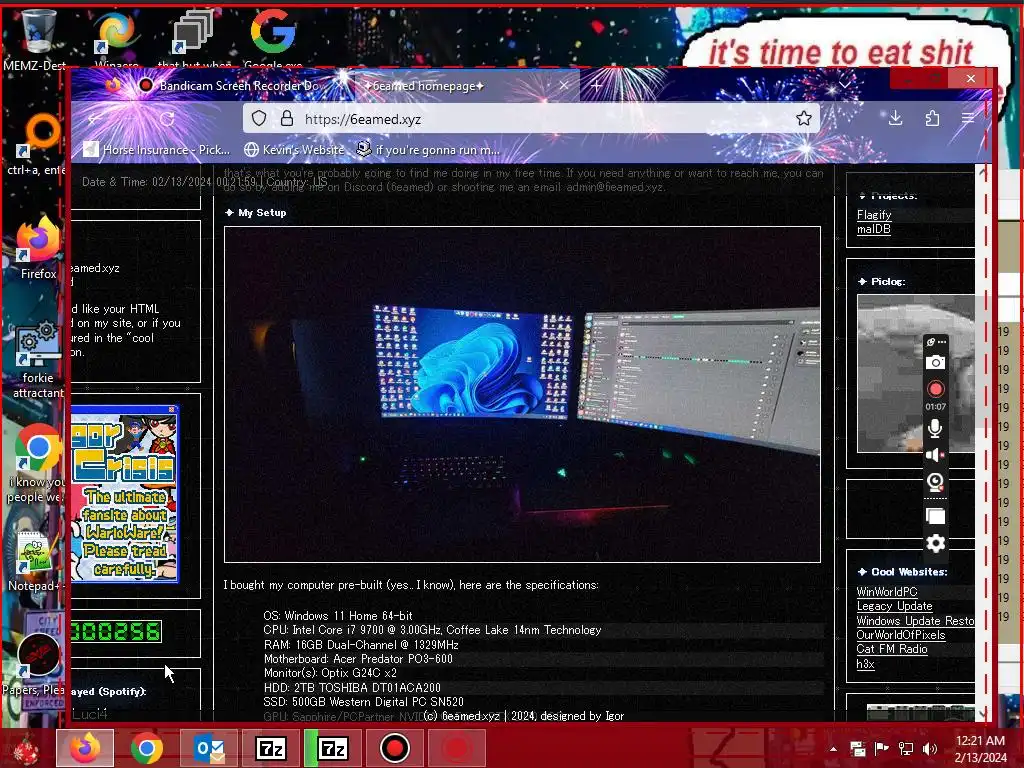Open the 'if you're gonna run m...' bookmark
The image size is (1024, 768).
[x=428, y=150]
